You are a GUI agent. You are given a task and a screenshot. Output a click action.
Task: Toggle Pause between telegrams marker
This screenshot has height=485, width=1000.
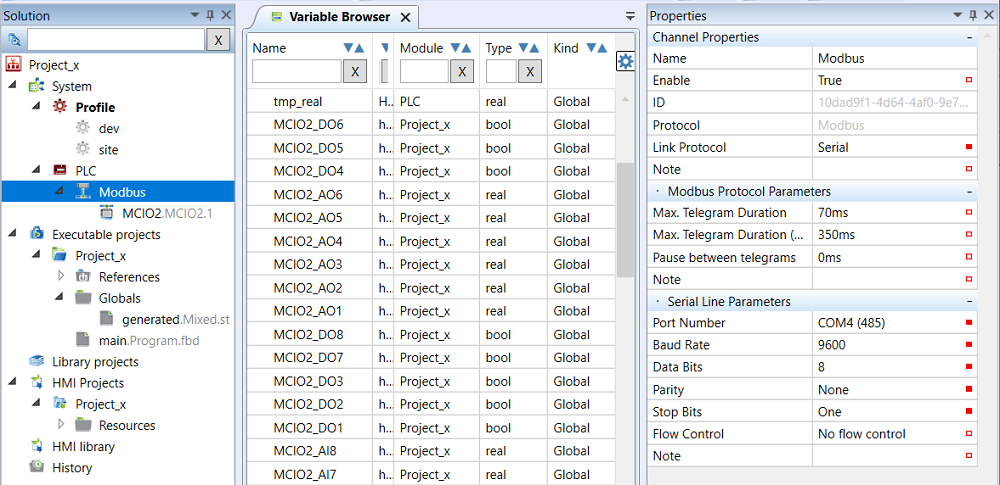tap(969, 257)
